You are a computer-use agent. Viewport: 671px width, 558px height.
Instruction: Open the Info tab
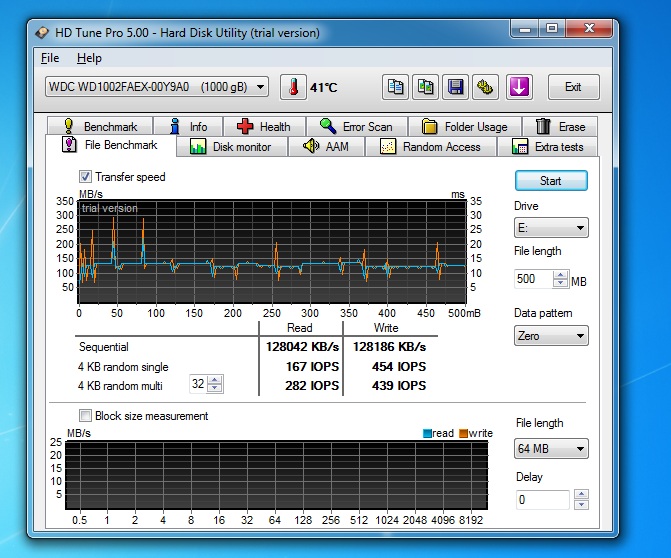tap(188, 127)
